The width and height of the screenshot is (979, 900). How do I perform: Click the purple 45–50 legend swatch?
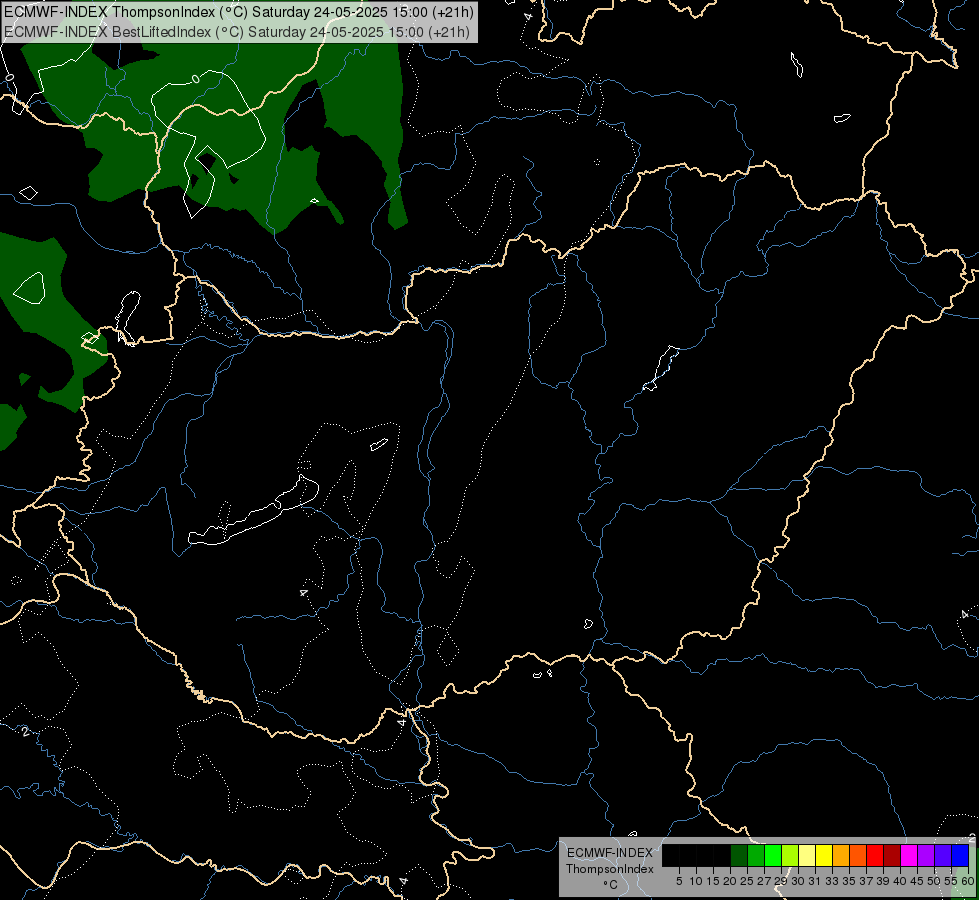[x=926, y=856]
